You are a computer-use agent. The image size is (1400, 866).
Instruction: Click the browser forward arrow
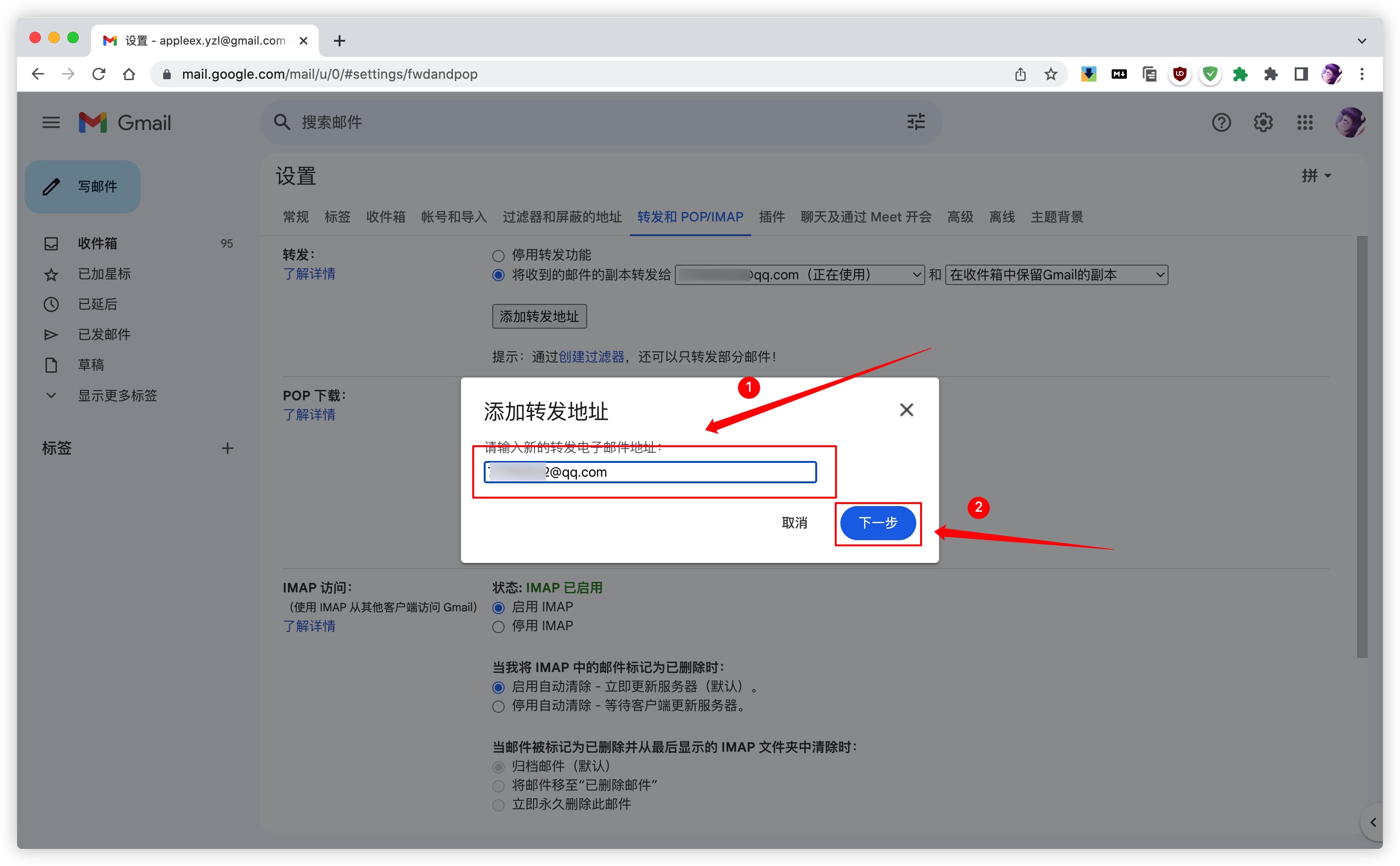tap(68, 74)
